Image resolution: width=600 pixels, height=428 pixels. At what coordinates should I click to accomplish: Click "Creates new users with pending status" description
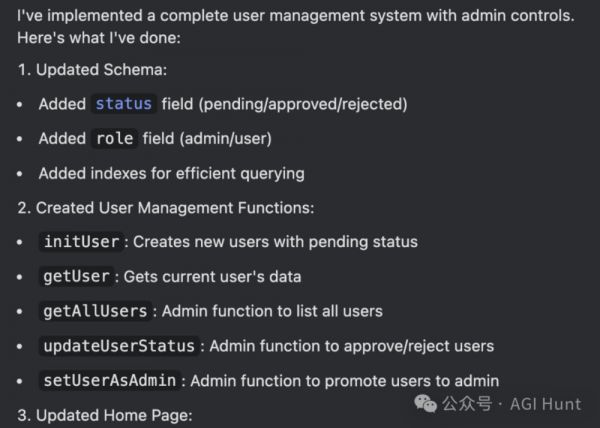(275, 242)
